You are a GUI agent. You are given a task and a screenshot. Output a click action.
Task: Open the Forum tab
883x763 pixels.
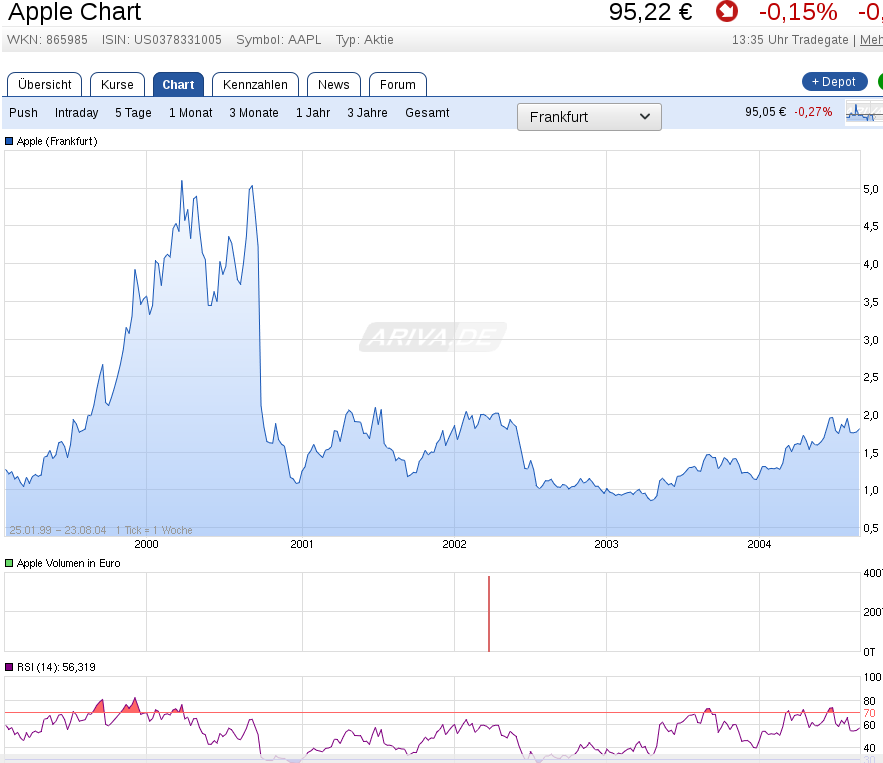coord(398,85)
